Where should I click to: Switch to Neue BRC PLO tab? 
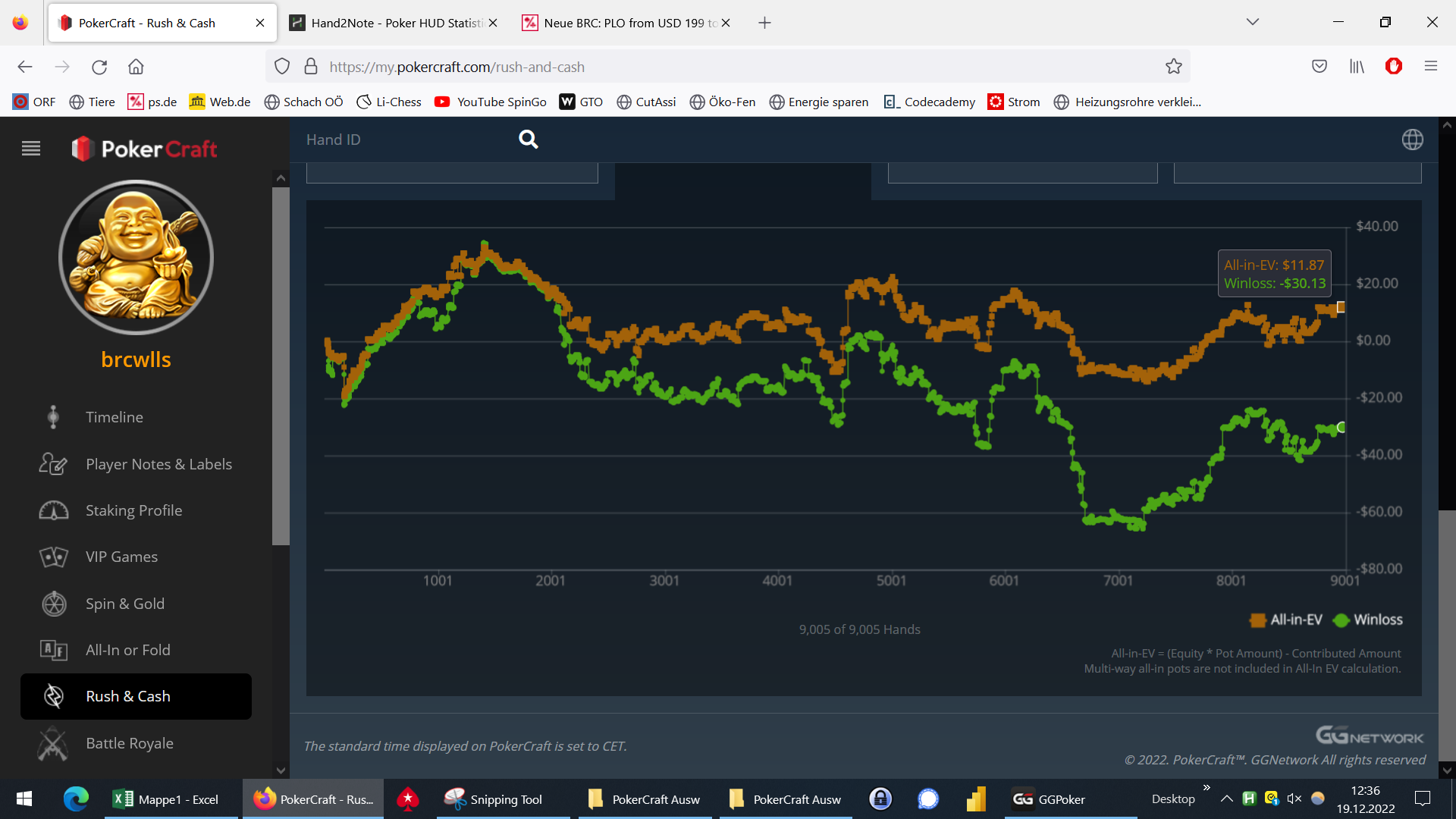click(626, 23)
